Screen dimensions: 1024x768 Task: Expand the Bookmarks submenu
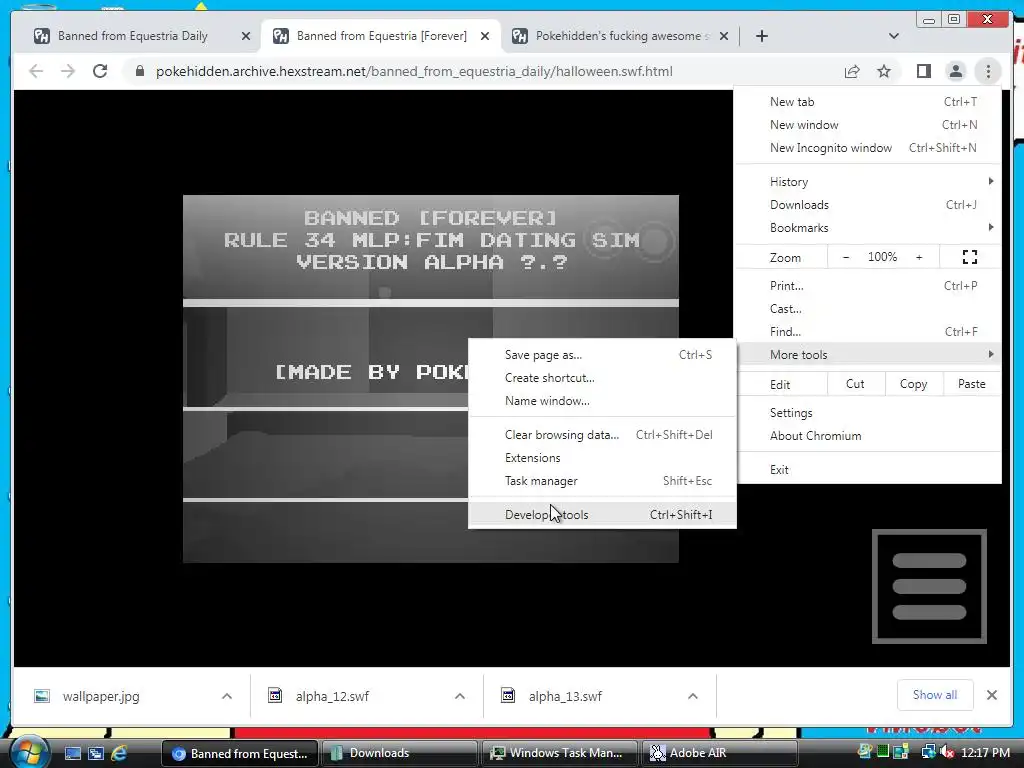click(x=869, y=227)
